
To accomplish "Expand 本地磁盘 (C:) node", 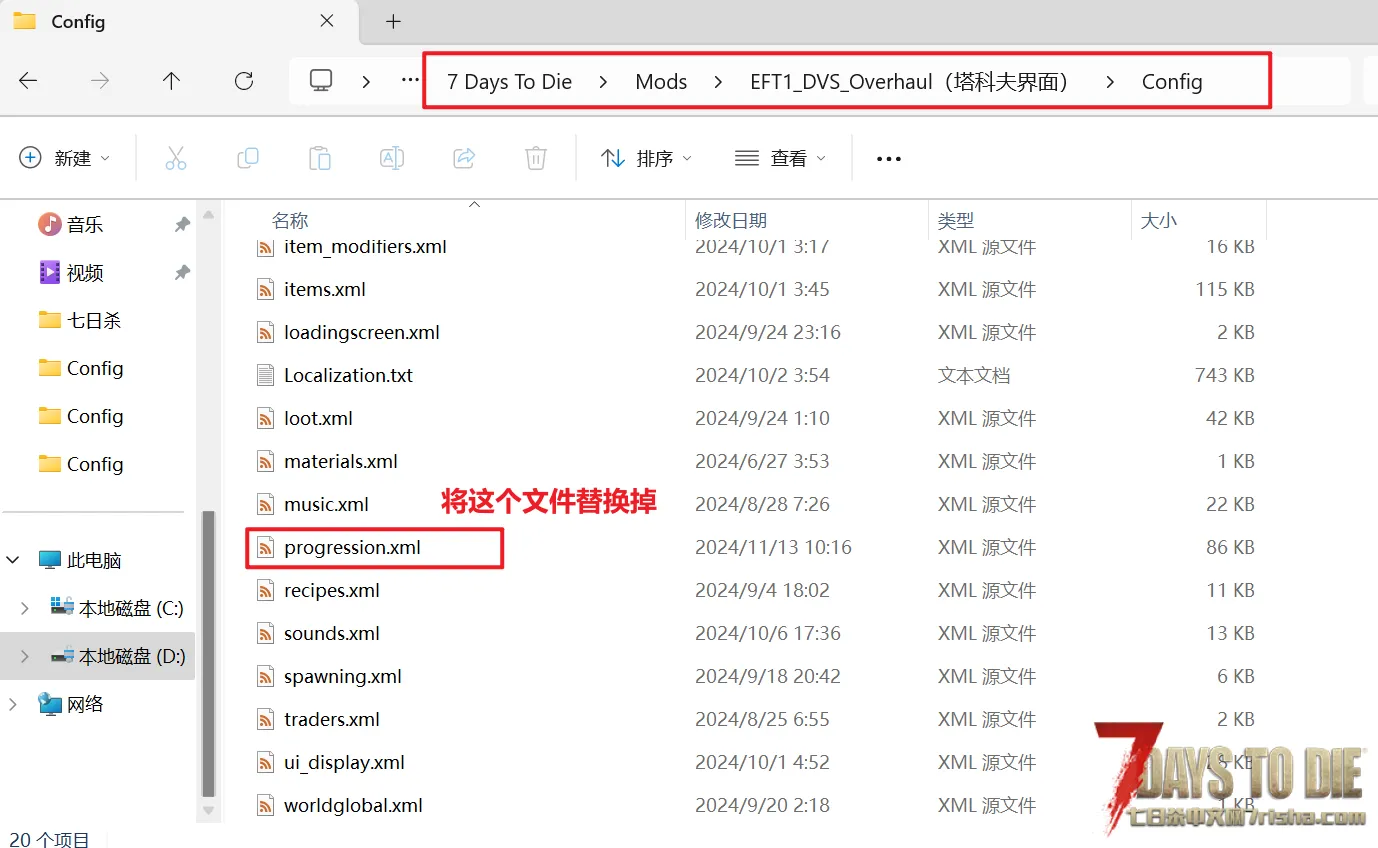I will tap(25, 608).
